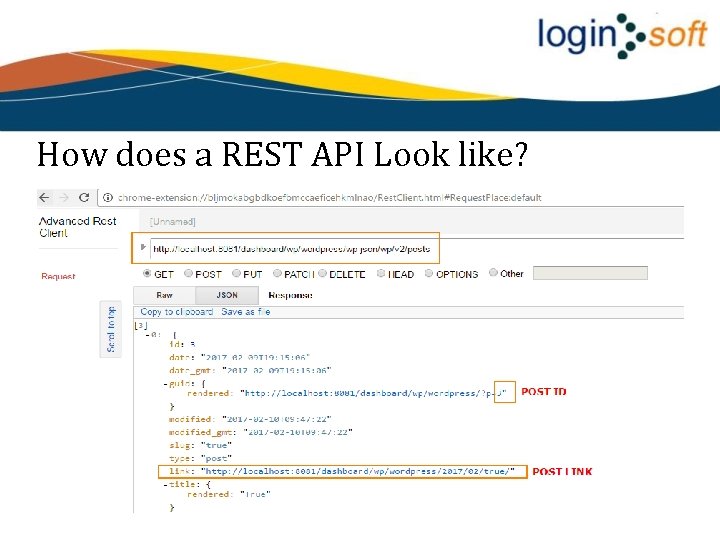Expand the request URL details triangle

[143, 247]
